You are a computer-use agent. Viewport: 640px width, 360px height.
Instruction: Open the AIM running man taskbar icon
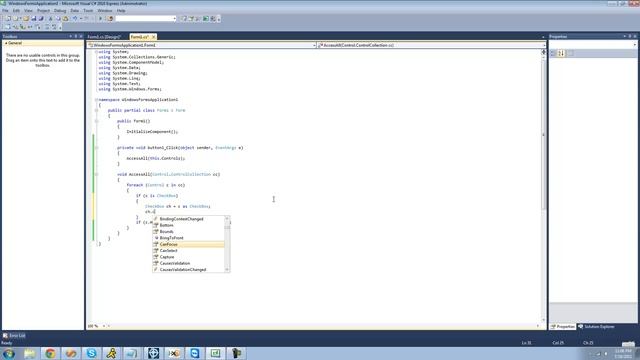pos(112,353)
